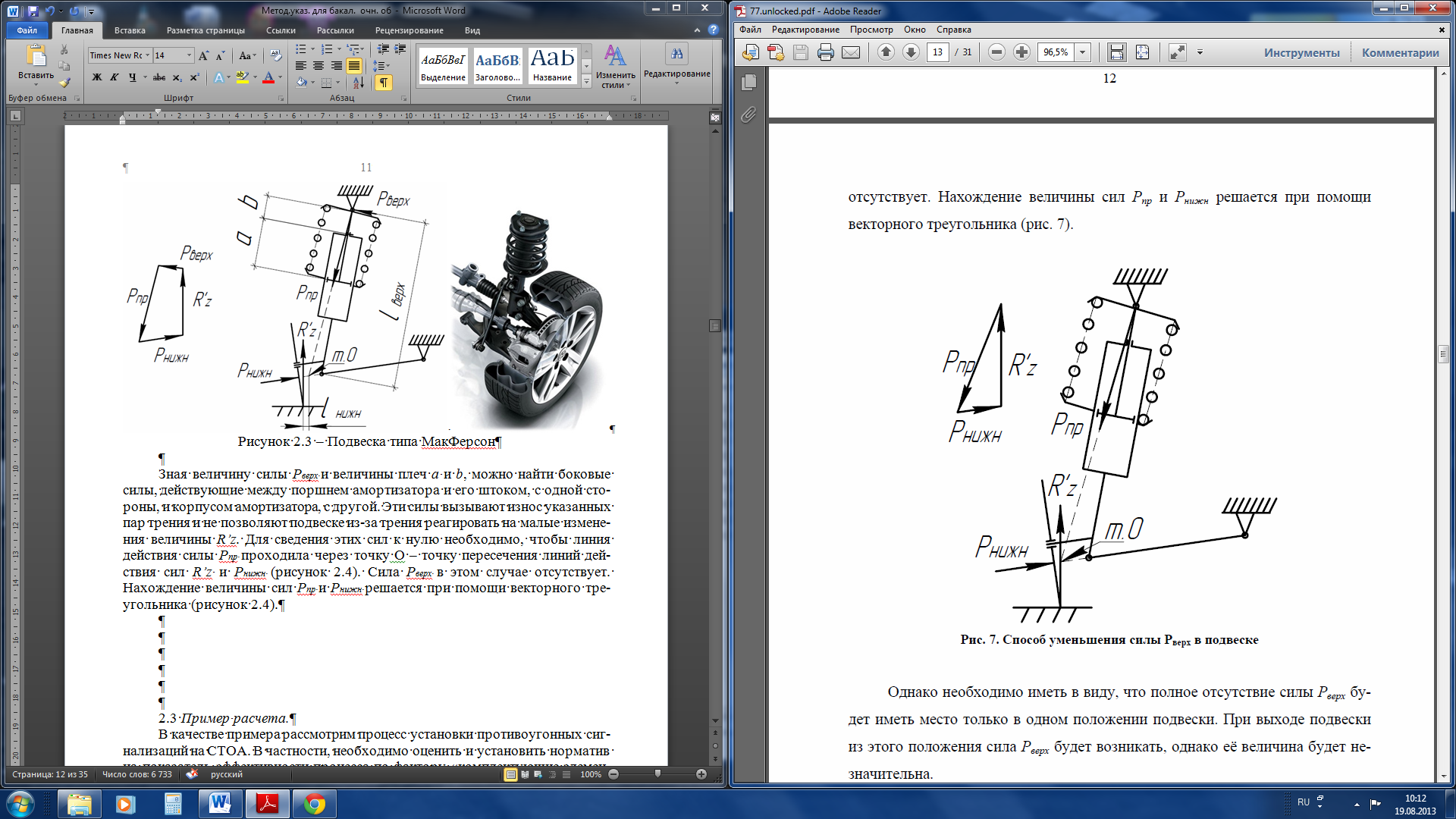Toggle Align Right paragraph alignment
1456x819 pixels.
pyautogui.click(x=336, y=66)
